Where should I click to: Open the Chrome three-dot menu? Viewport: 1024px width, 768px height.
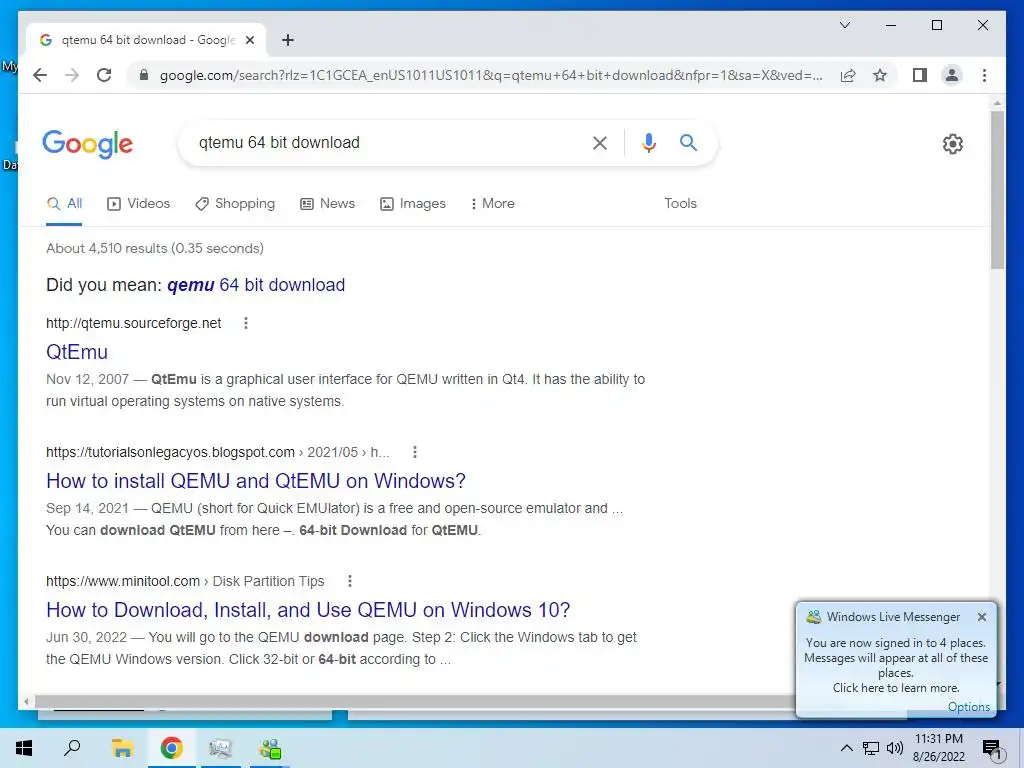984,75
